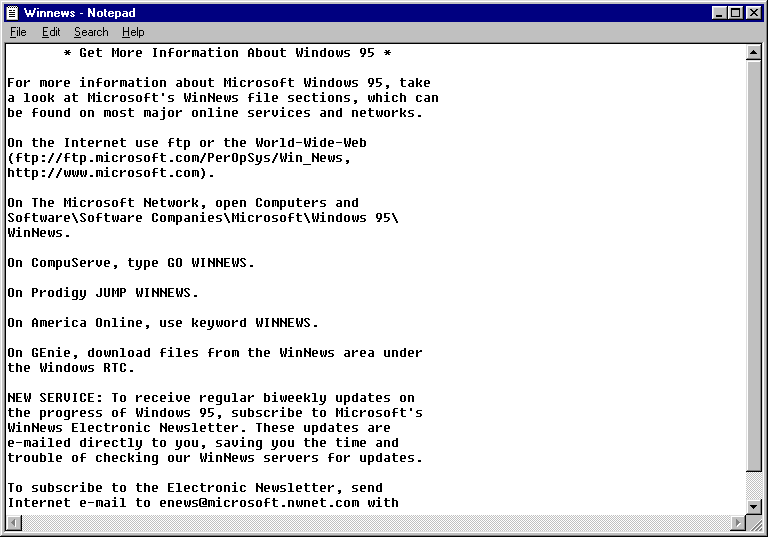The image size is (768, 537).
Task: Click the text 'the Windows RTC.'
Action: [x=71, y=368]
